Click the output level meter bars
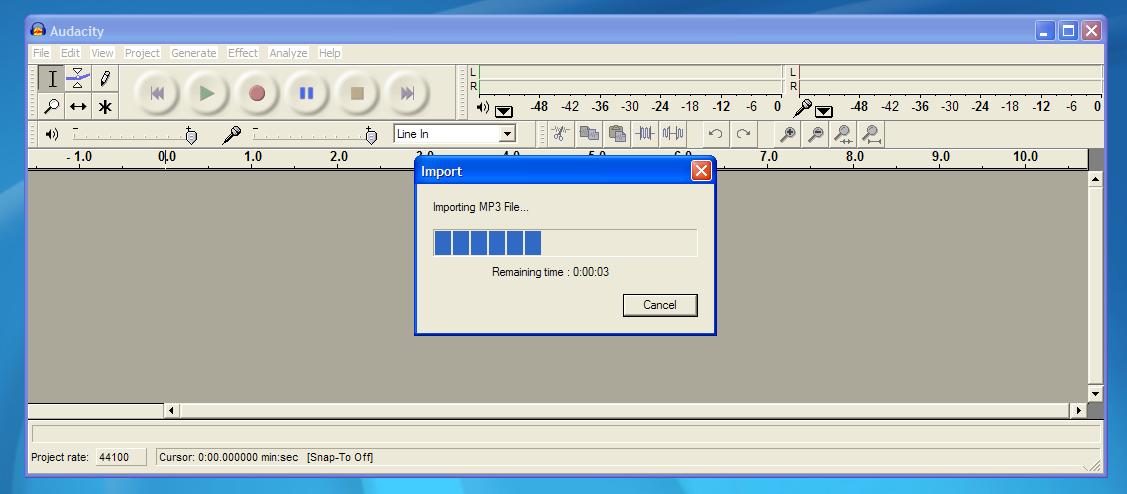Screen dimensions: 1127x494 point(630,80)
